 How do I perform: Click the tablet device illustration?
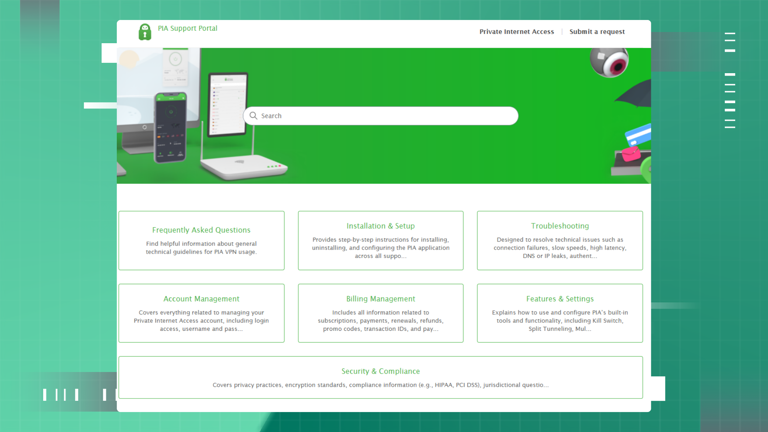(228, 104)
